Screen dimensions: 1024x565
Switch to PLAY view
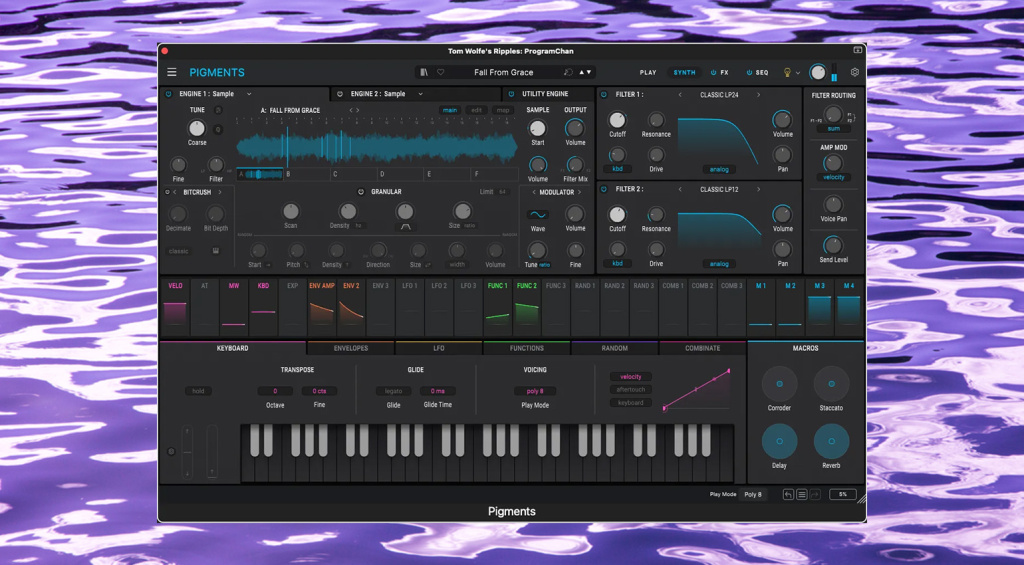(648, 73)
